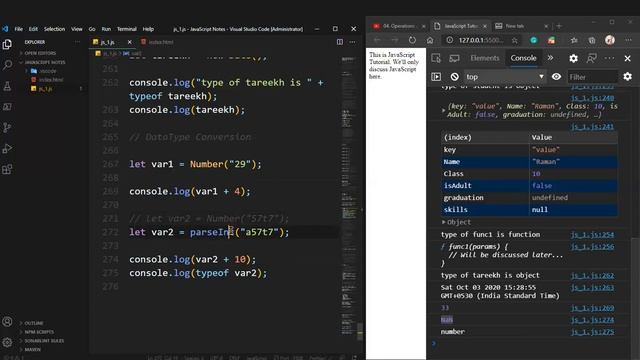Open Run and Debug view
640x360 pixels.
pyautogui.click(x=7, y=148)
